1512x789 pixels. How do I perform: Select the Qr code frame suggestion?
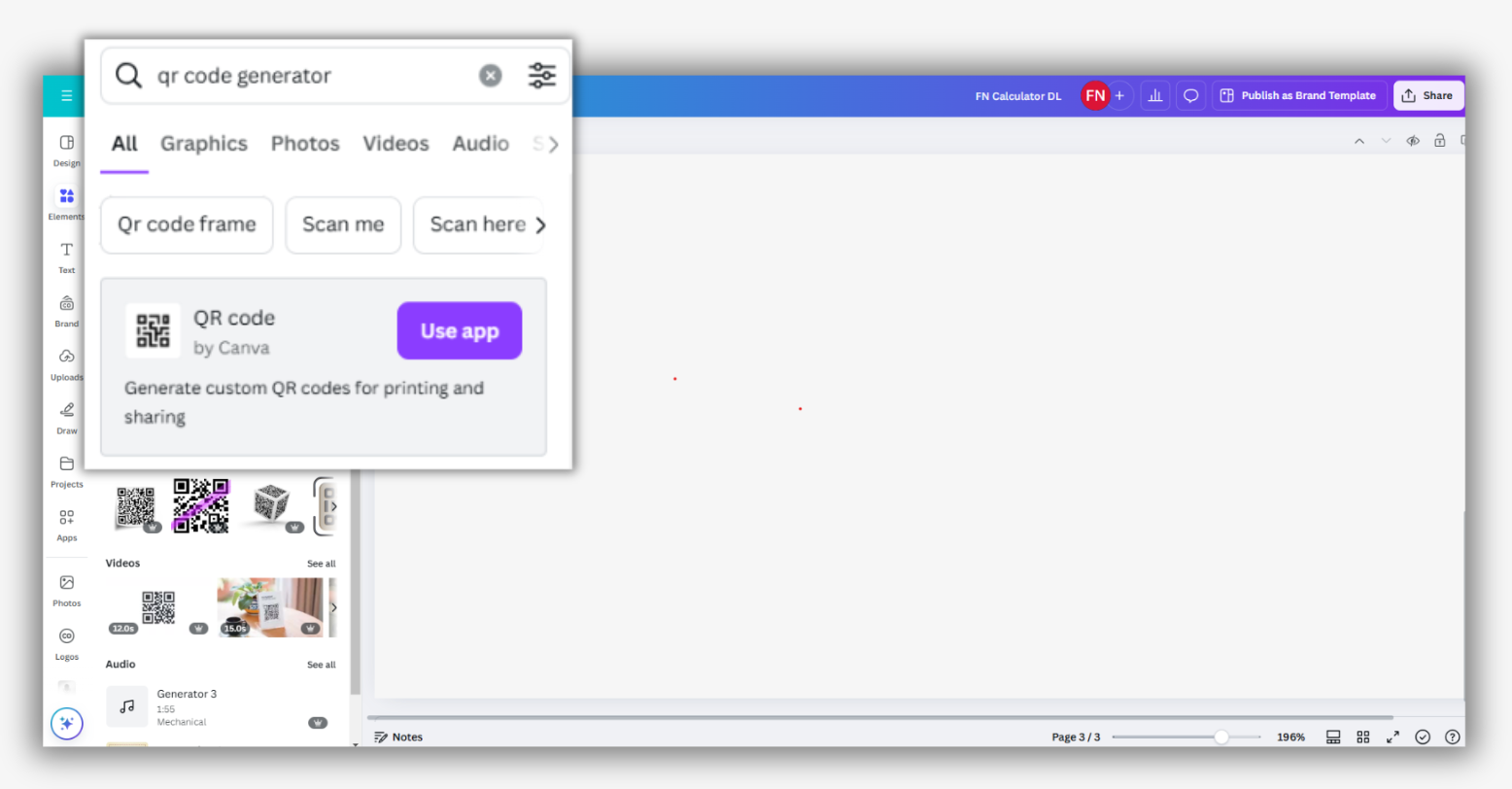187,224
